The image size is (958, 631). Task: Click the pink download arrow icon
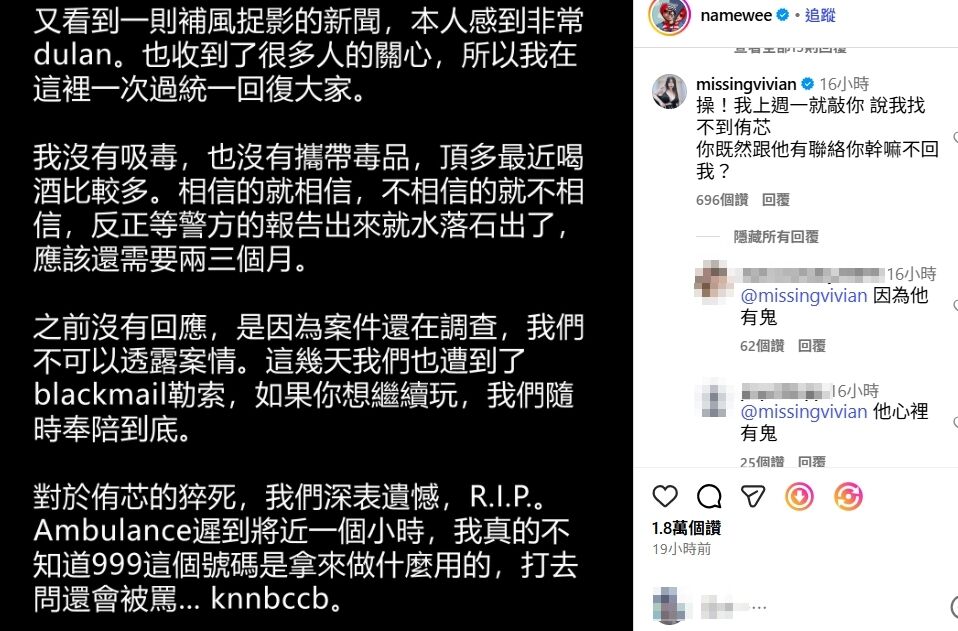coord(799,496)
